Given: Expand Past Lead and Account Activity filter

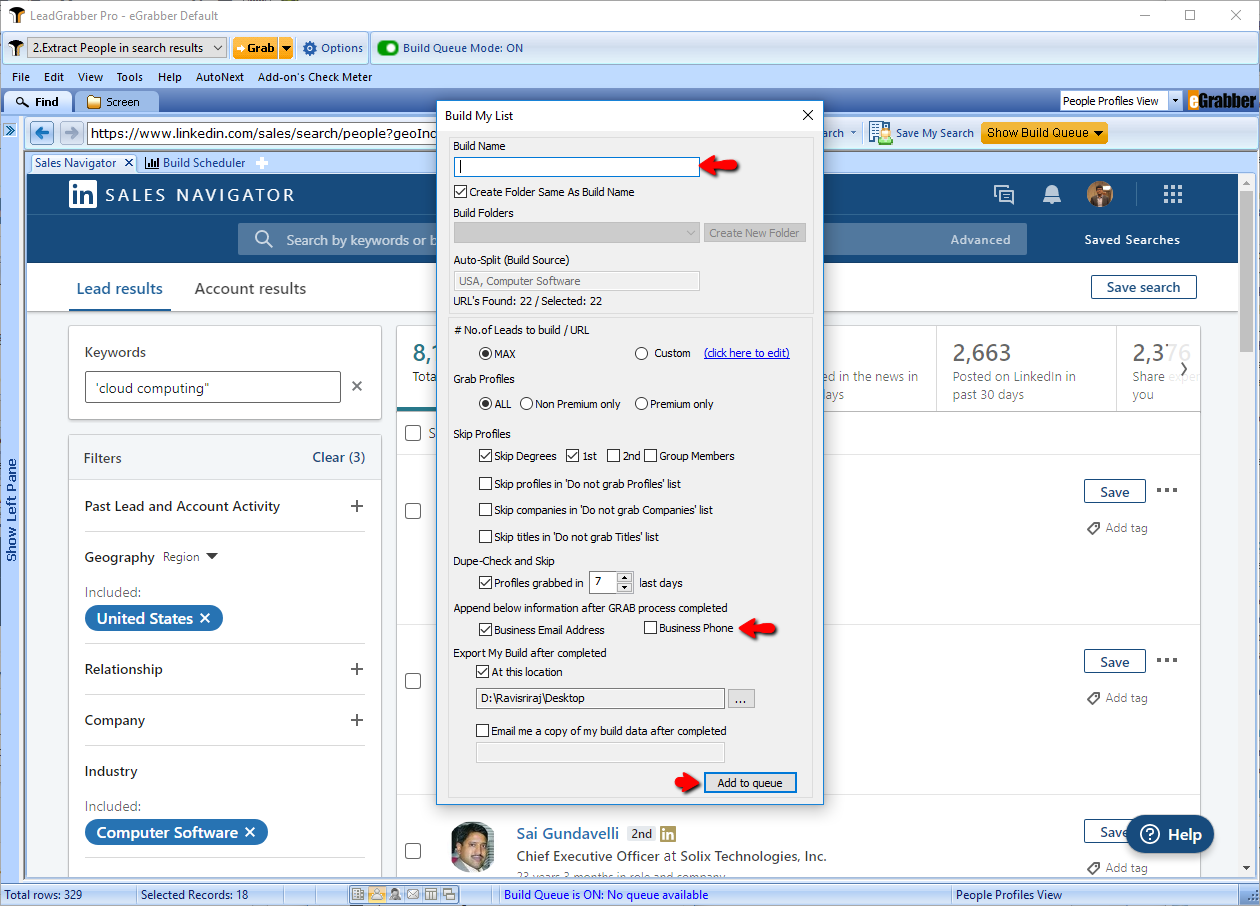Looking at the screenshot, I should click(x=357, y=506).
